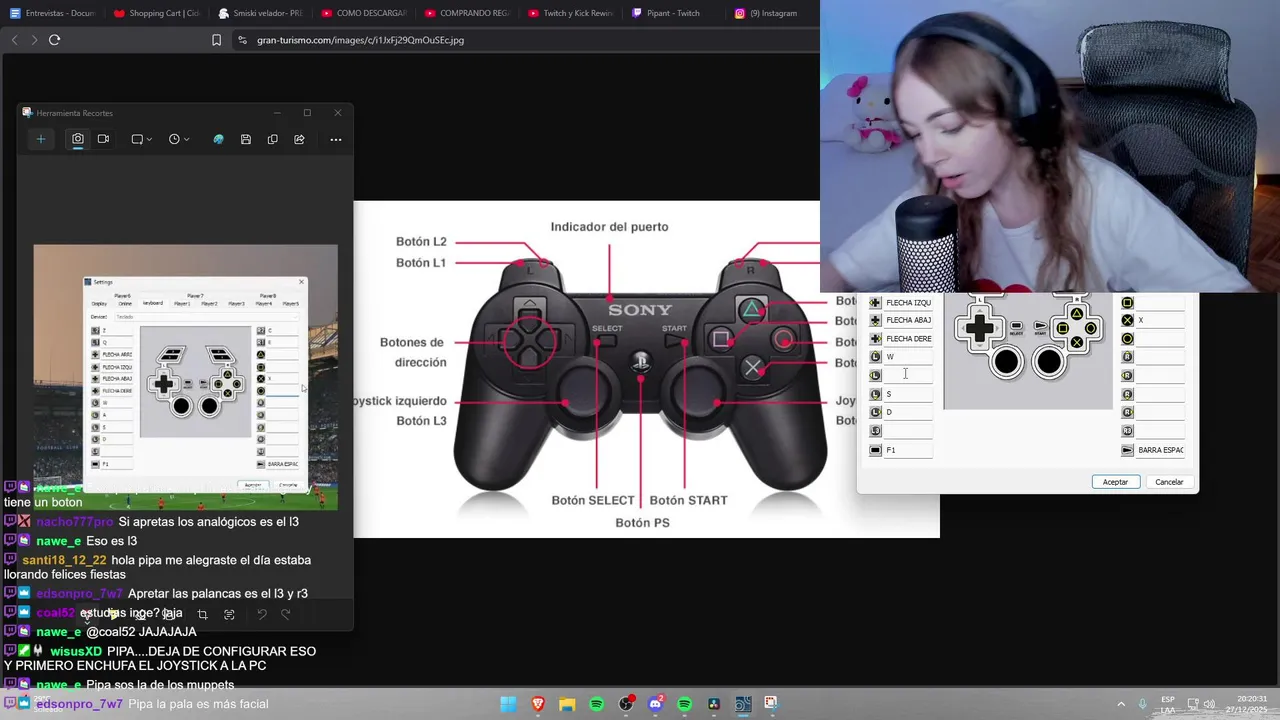
Task: Go back in the browser
Action: pos(14,40)
